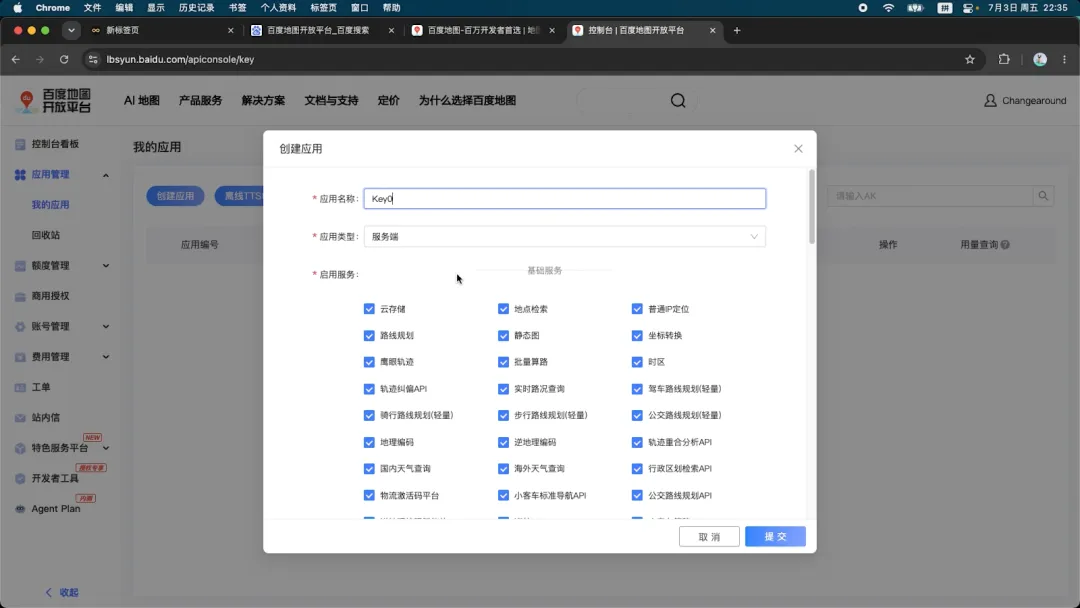Click the search magnifier icon in header
Image resolution: width=1080 pixels, height=608 pixels.
(678, 101)
